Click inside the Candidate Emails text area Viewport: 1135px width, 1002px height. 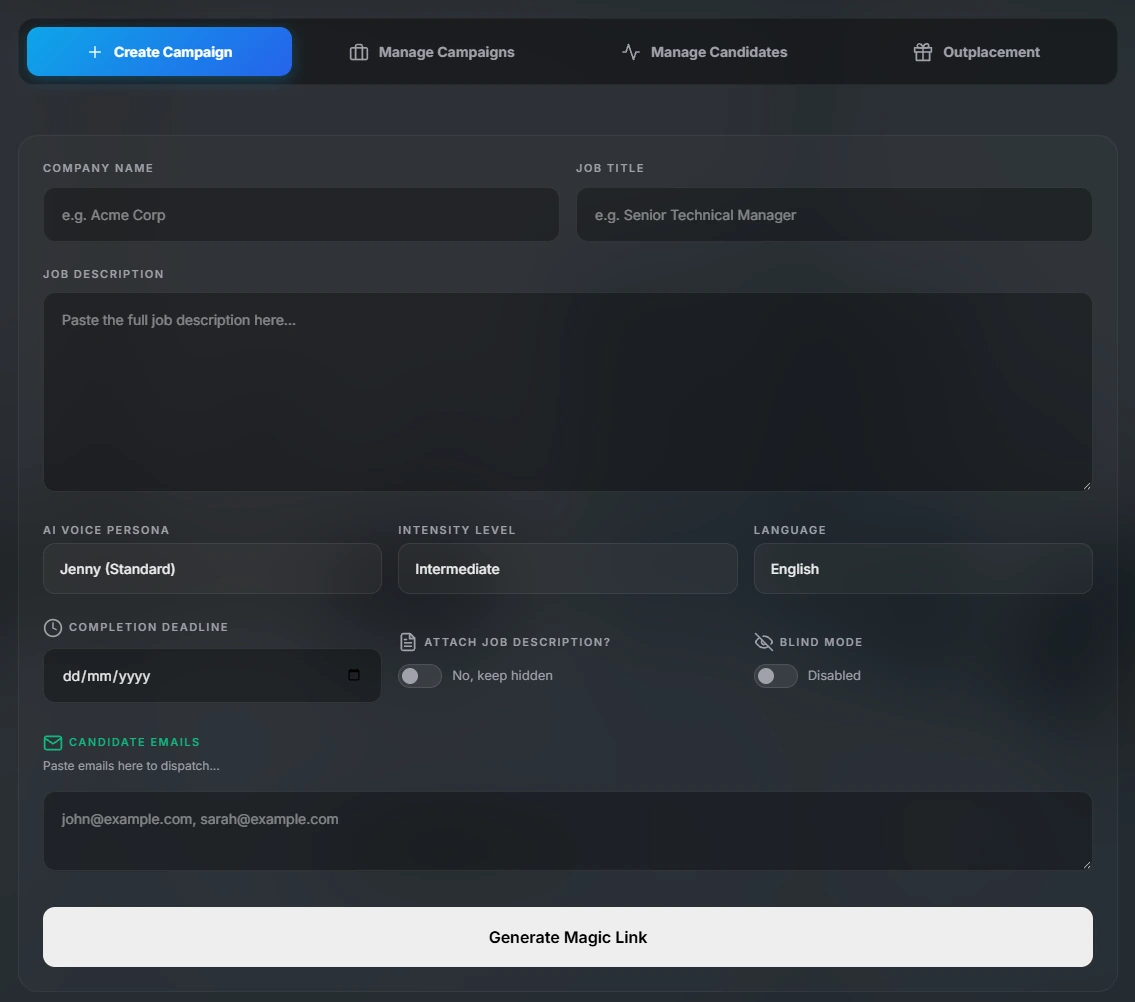(568, 831)
